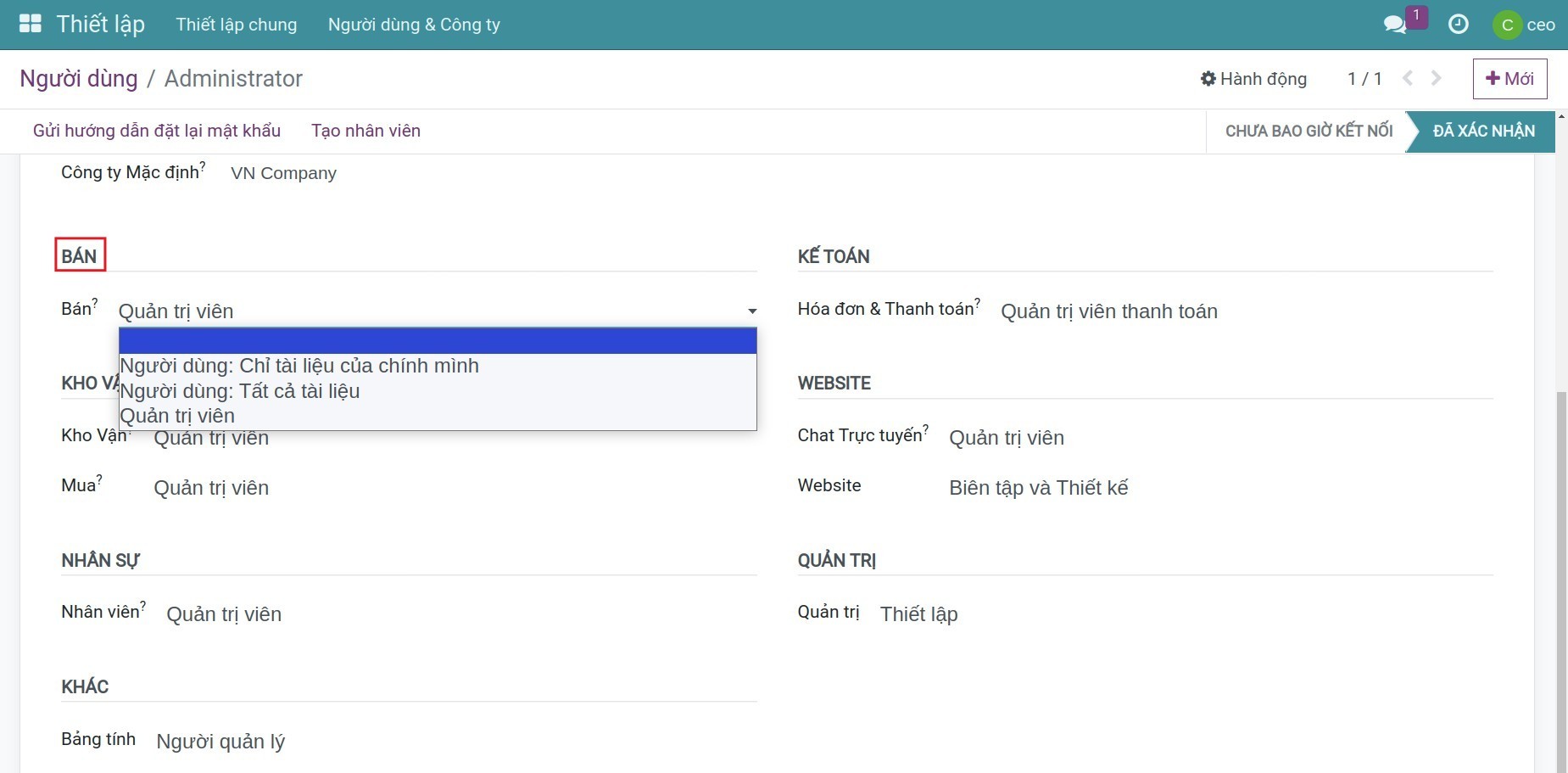The width and height of the screenshot is (1568, 773).
Task: Select ĐÃ XÁC NHẬN status
Action: coord(1483,132)
